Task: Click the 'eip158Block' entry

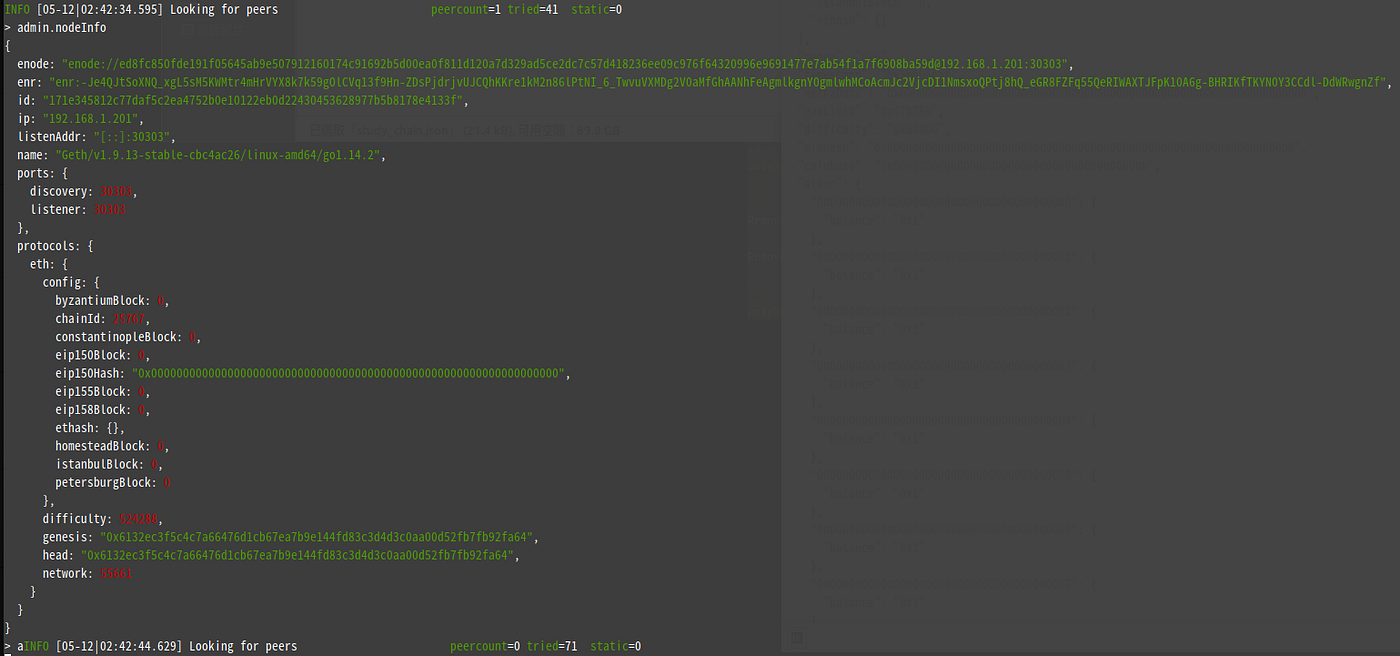Action: [103, 410]
